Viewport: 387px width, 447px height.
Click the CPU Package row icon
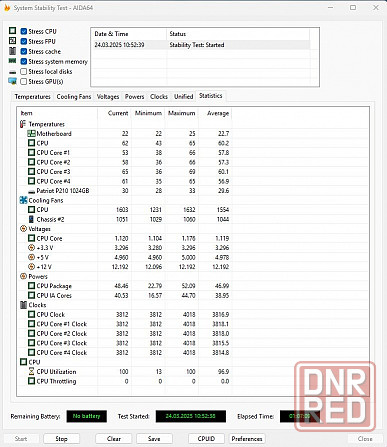31,286
